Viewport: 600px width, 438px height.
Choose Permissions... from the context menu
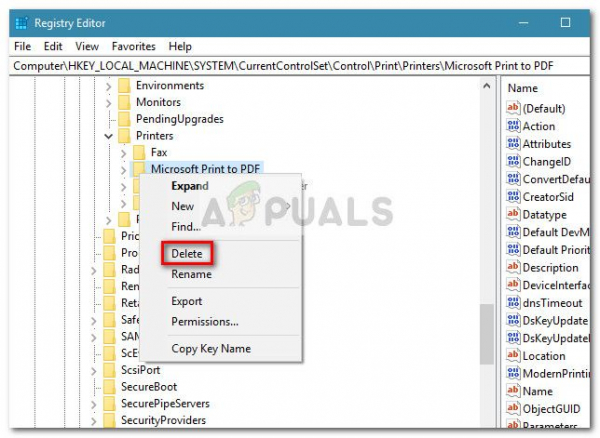(x=205, y=321)
